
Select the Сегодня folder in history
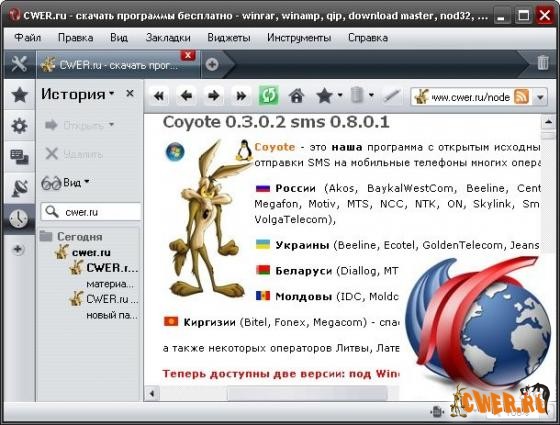point(71,236)
